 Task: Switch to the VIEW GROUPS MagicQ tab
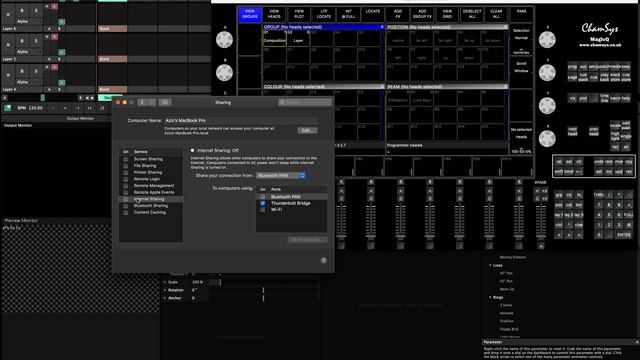click(250, 14)
